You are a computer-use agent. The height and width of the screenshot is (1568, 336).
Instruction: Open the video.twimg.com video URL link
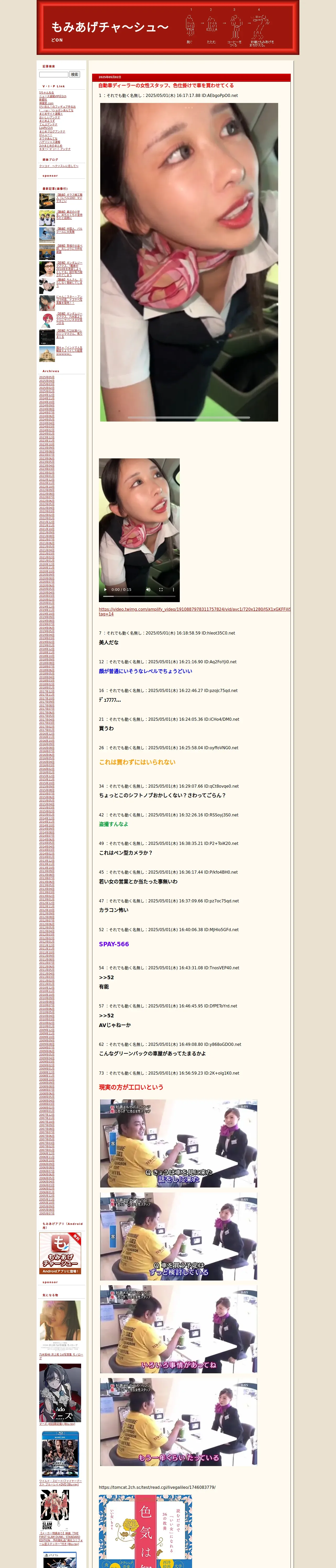[194, 611]
